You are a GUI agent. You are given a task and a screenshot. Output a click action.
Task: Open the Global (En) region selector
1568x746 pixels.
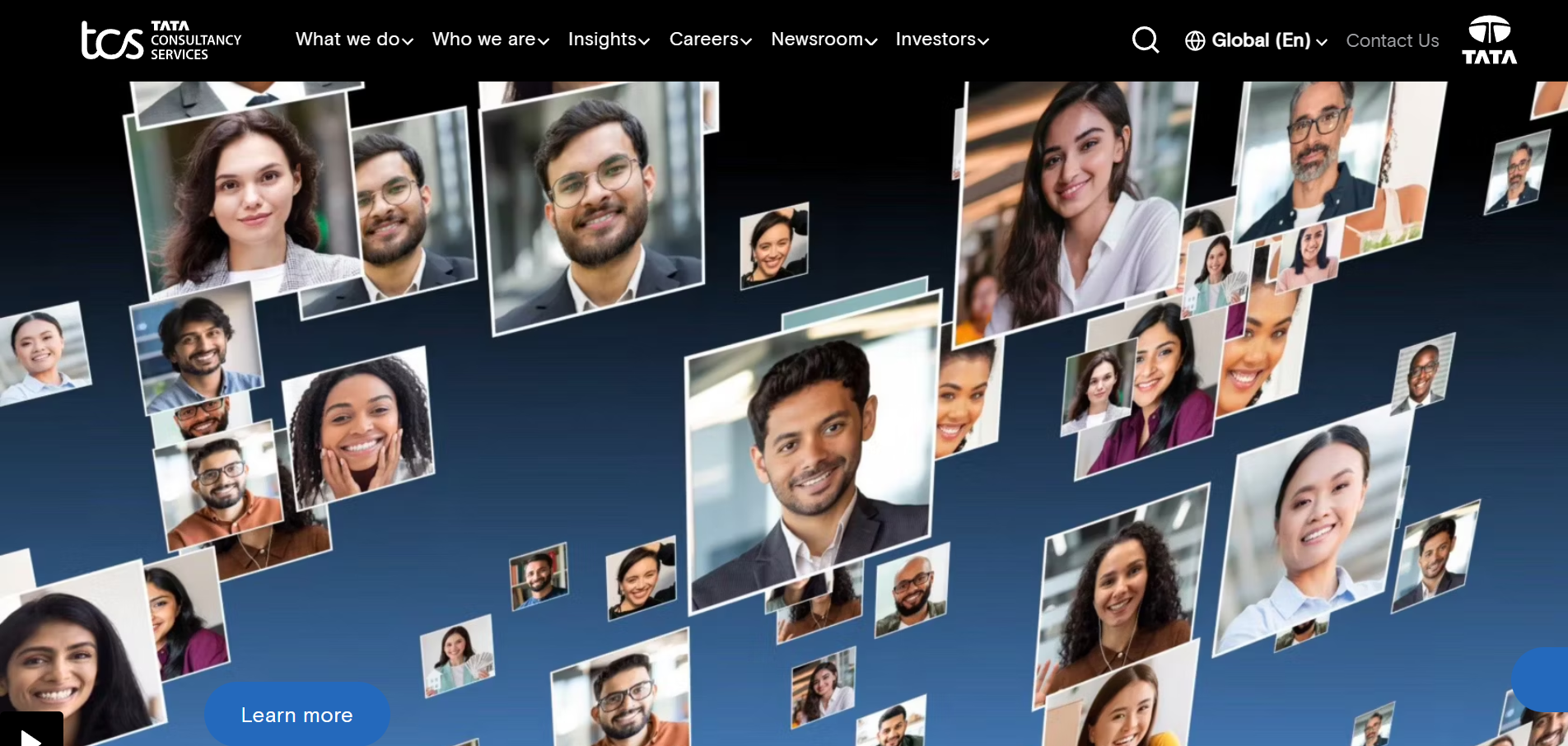click(1268, 40)
